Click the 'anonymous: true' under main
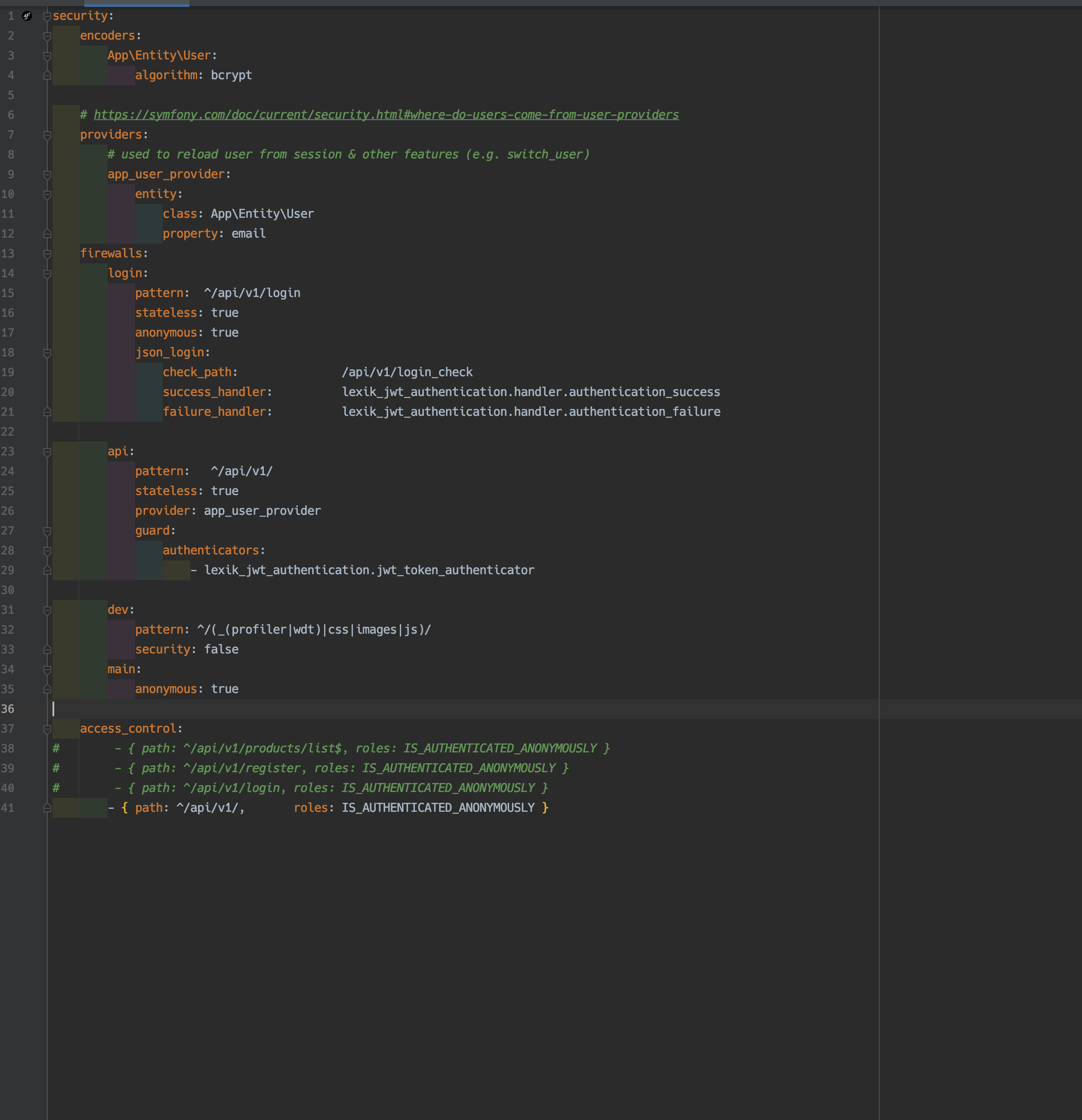This screenshot has width=1082, height=1120. pos(225,689)
